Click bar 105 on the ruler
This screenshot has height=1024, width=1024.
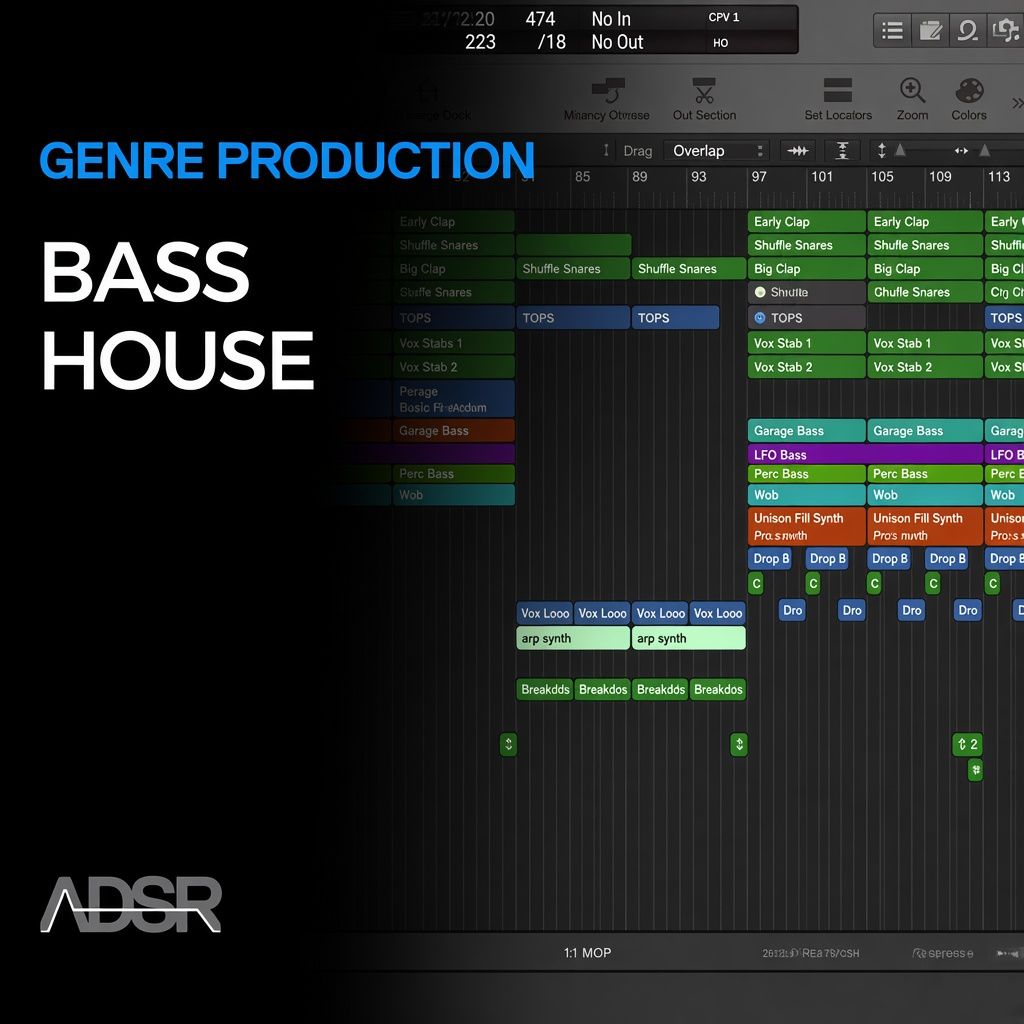[882, 176]
